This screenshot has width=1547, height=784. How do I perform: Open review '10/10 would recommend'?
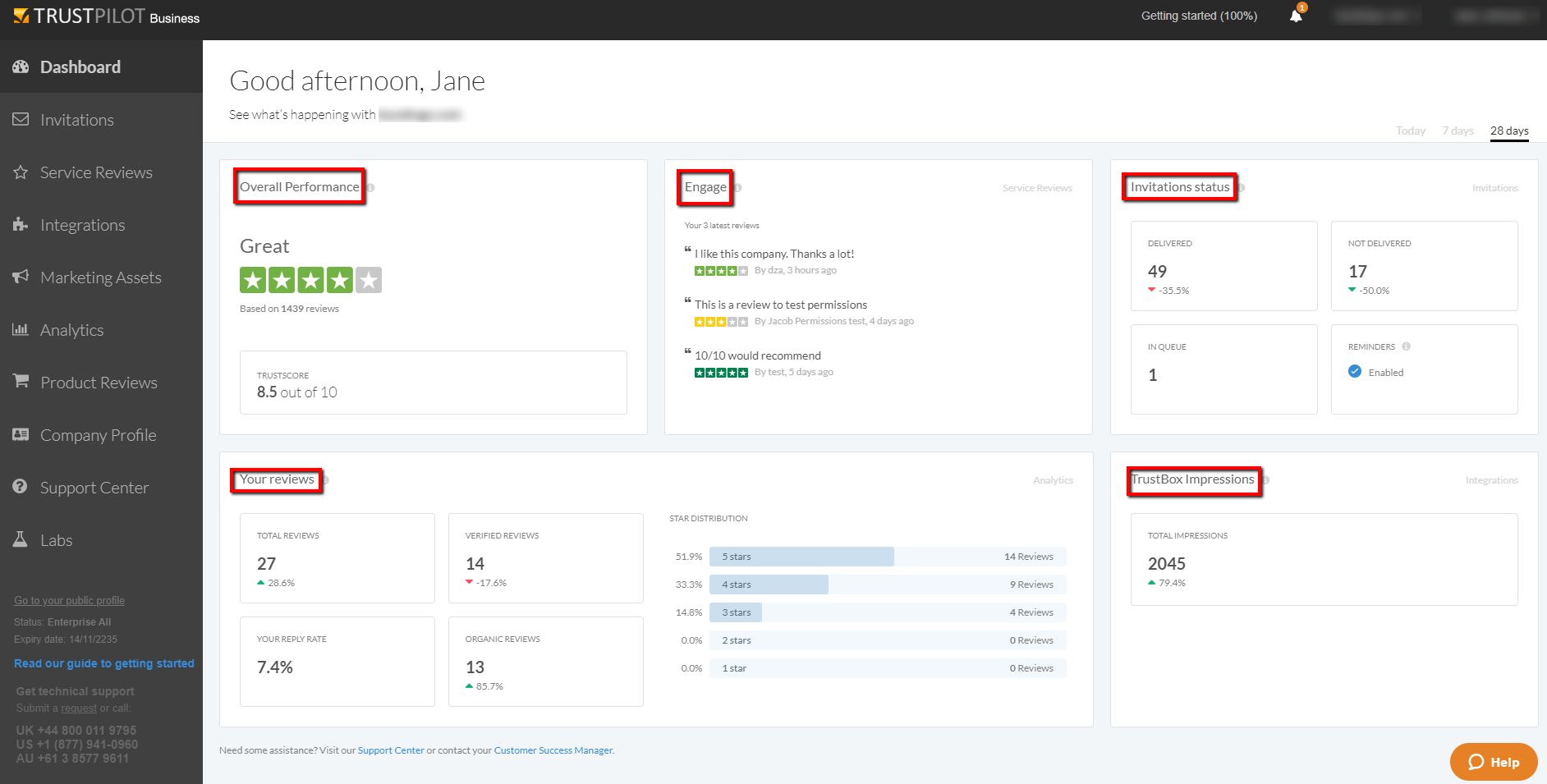(x=758, y=355)
